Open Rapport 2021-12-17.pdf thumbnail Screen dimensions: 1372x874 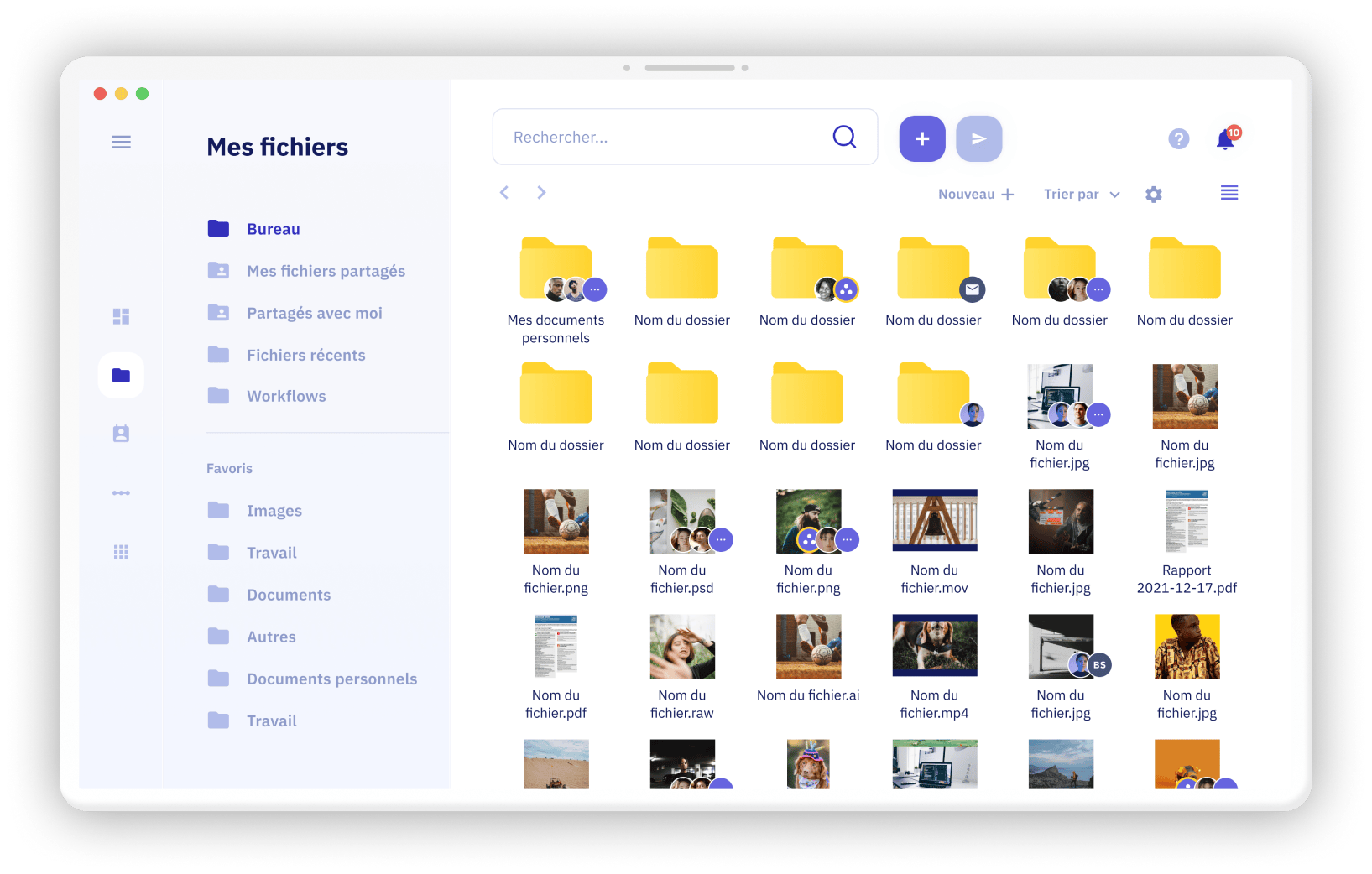[1186, 522]
